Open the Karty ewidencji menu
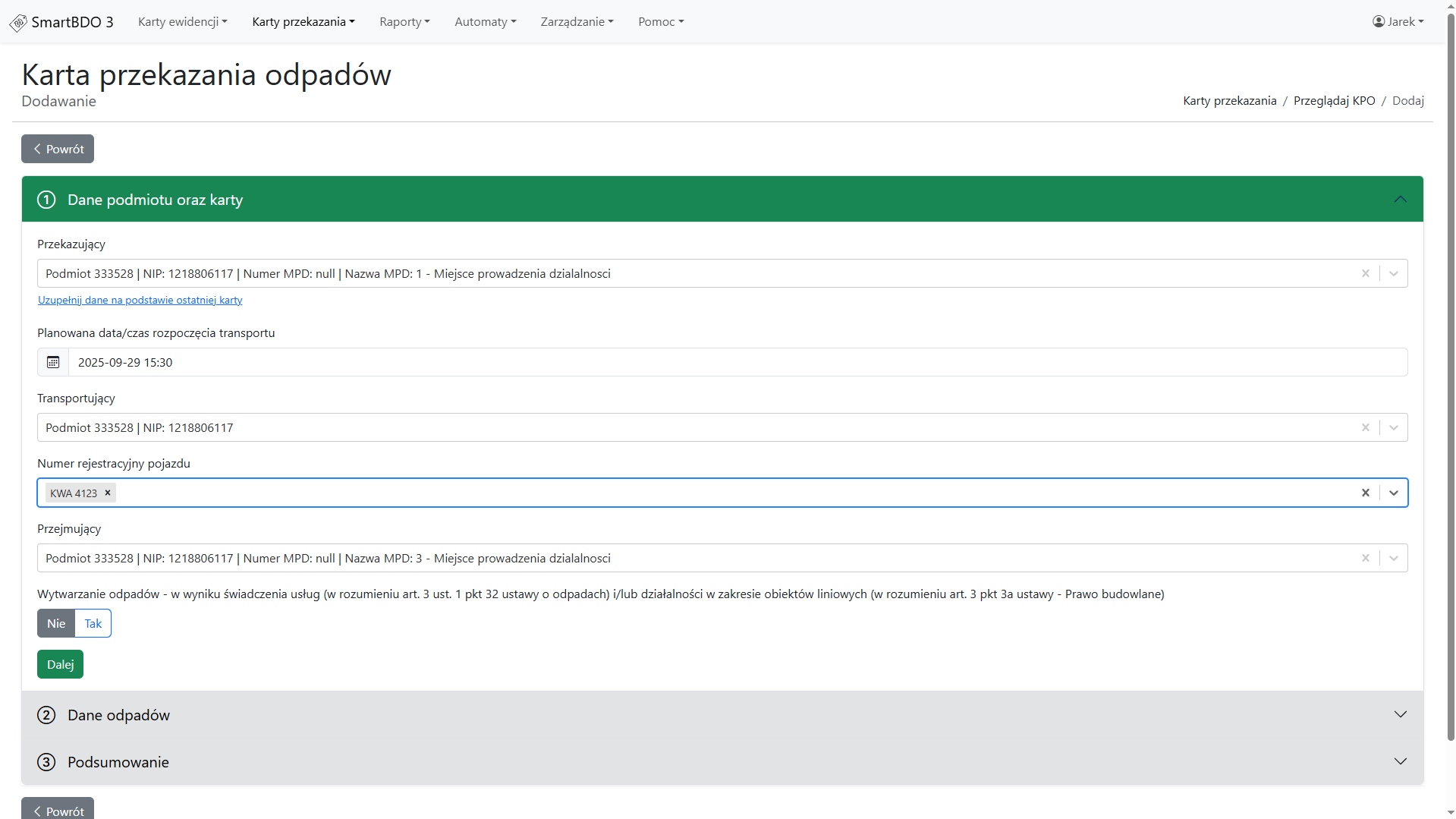 click(x=182, y=21)
